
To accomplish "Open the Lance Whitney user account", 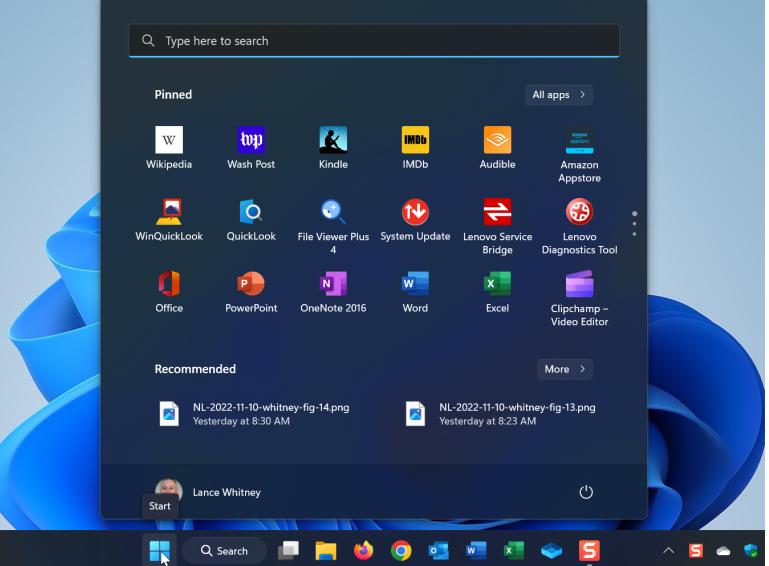I will (208, 492).
